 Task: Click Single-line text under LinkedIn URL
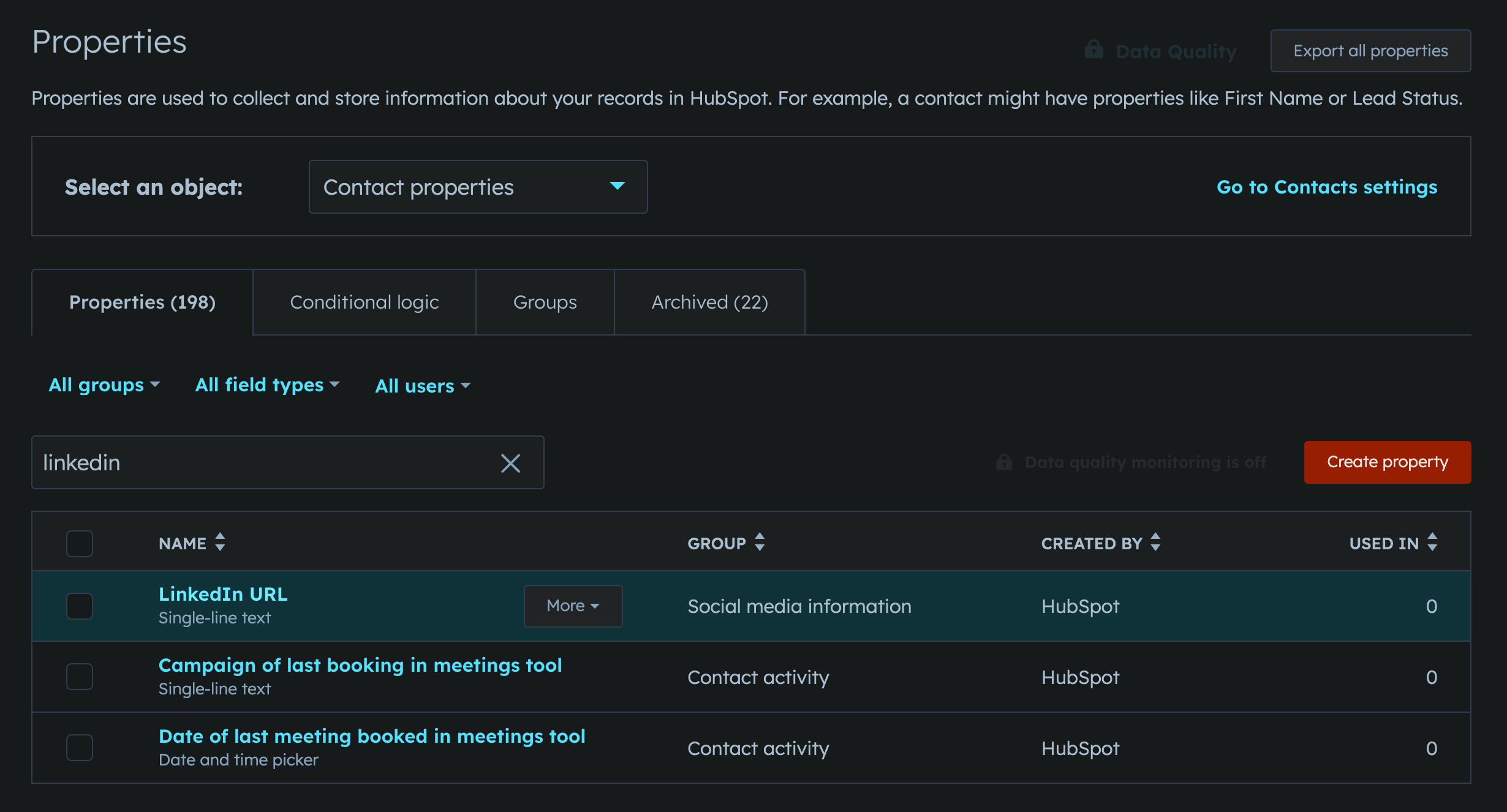point(214,618)
